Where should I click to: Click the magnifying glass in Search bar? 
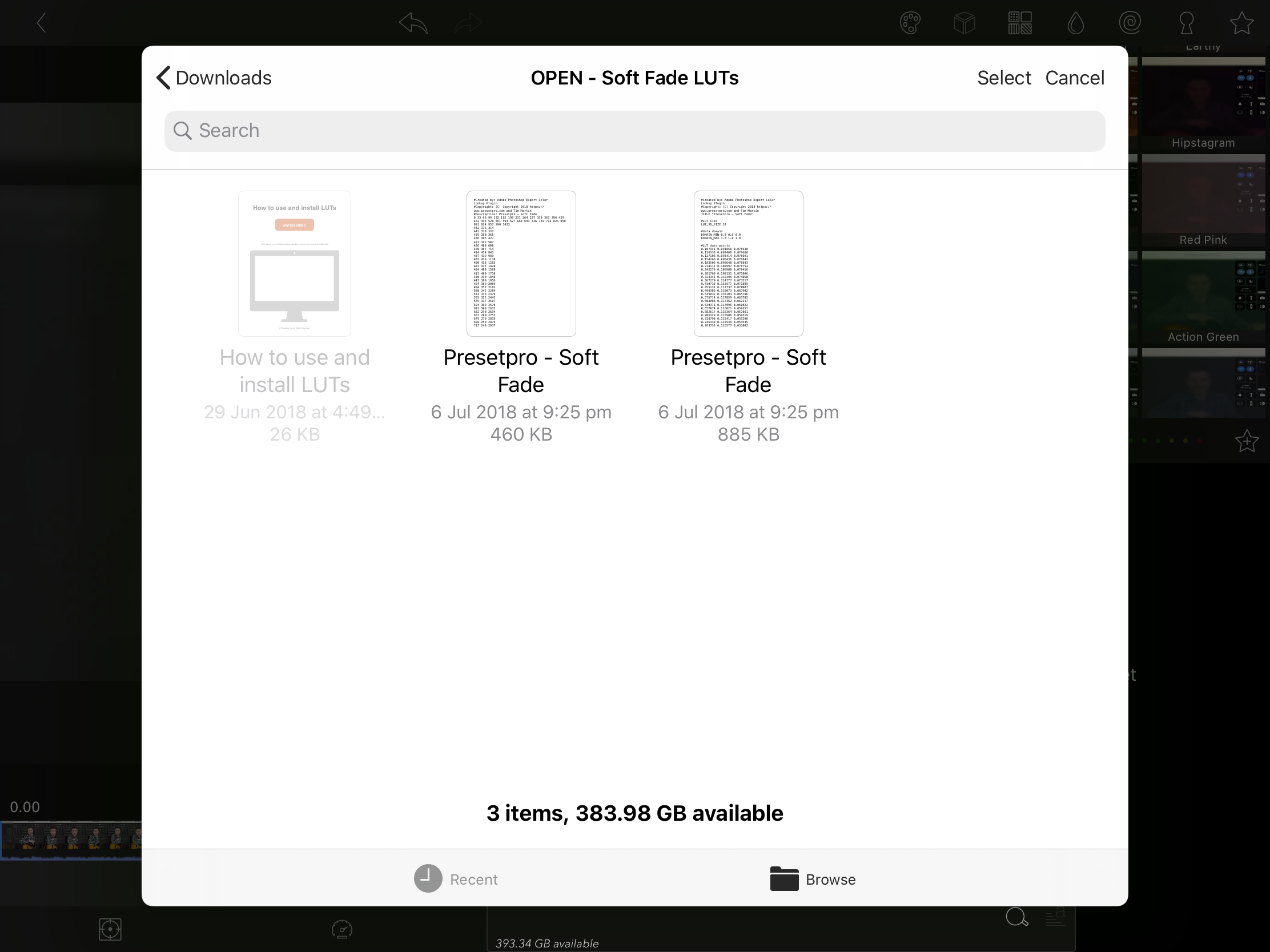(x=183, y=131)
